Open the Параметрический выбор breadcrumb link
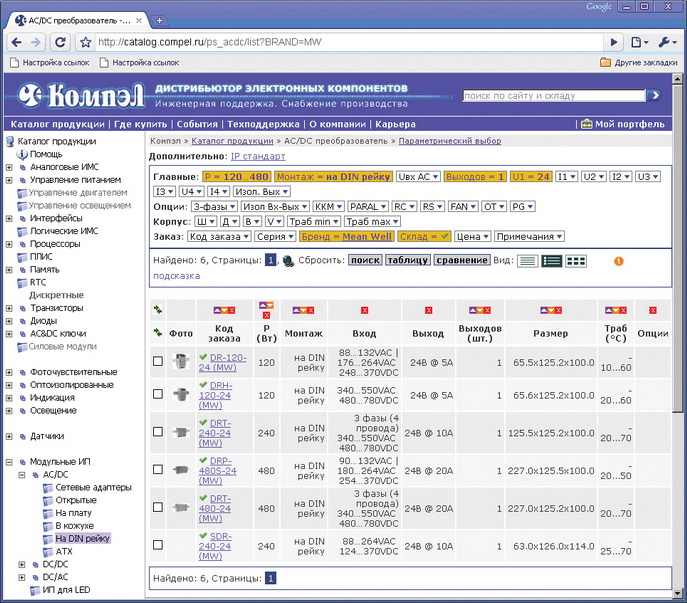Screen dimensions: 687x603 (450, 141)
